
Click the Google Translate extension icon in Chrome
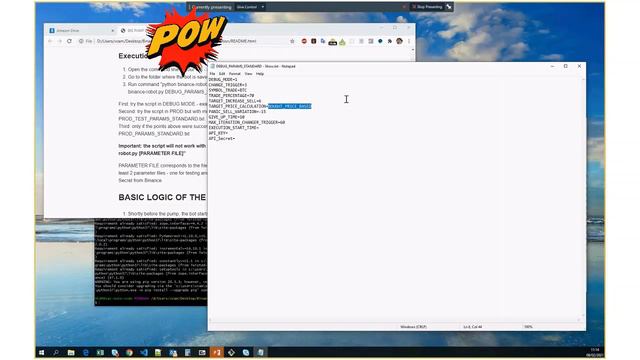point(323,41)
